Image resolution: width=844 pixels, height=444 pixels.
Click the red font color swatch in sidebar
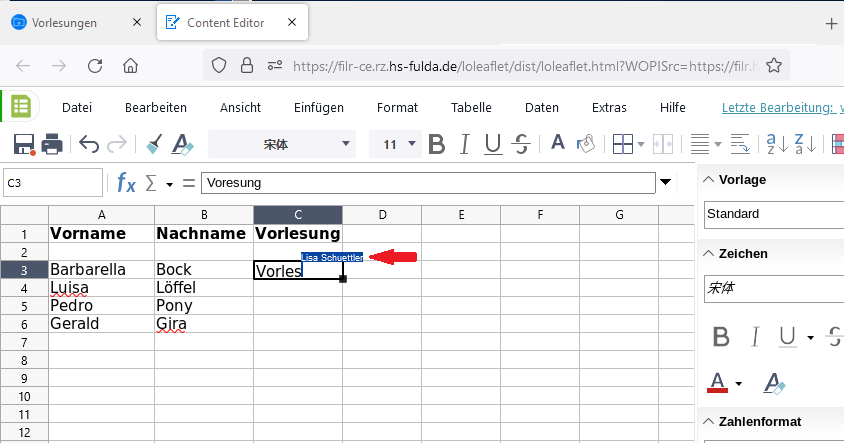(x=717, y=382)
